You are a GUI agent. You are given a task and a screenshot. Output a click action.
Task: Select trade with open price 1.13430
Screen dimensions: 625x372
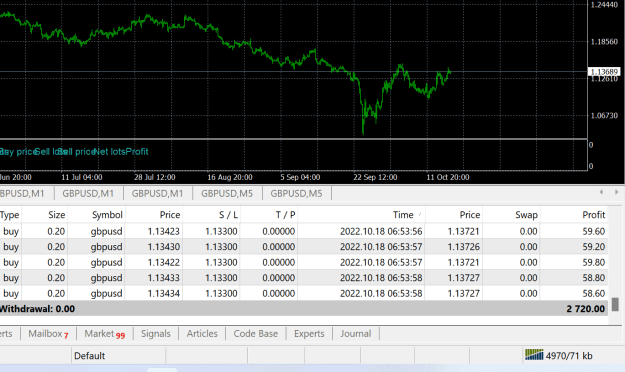point(304,247)
